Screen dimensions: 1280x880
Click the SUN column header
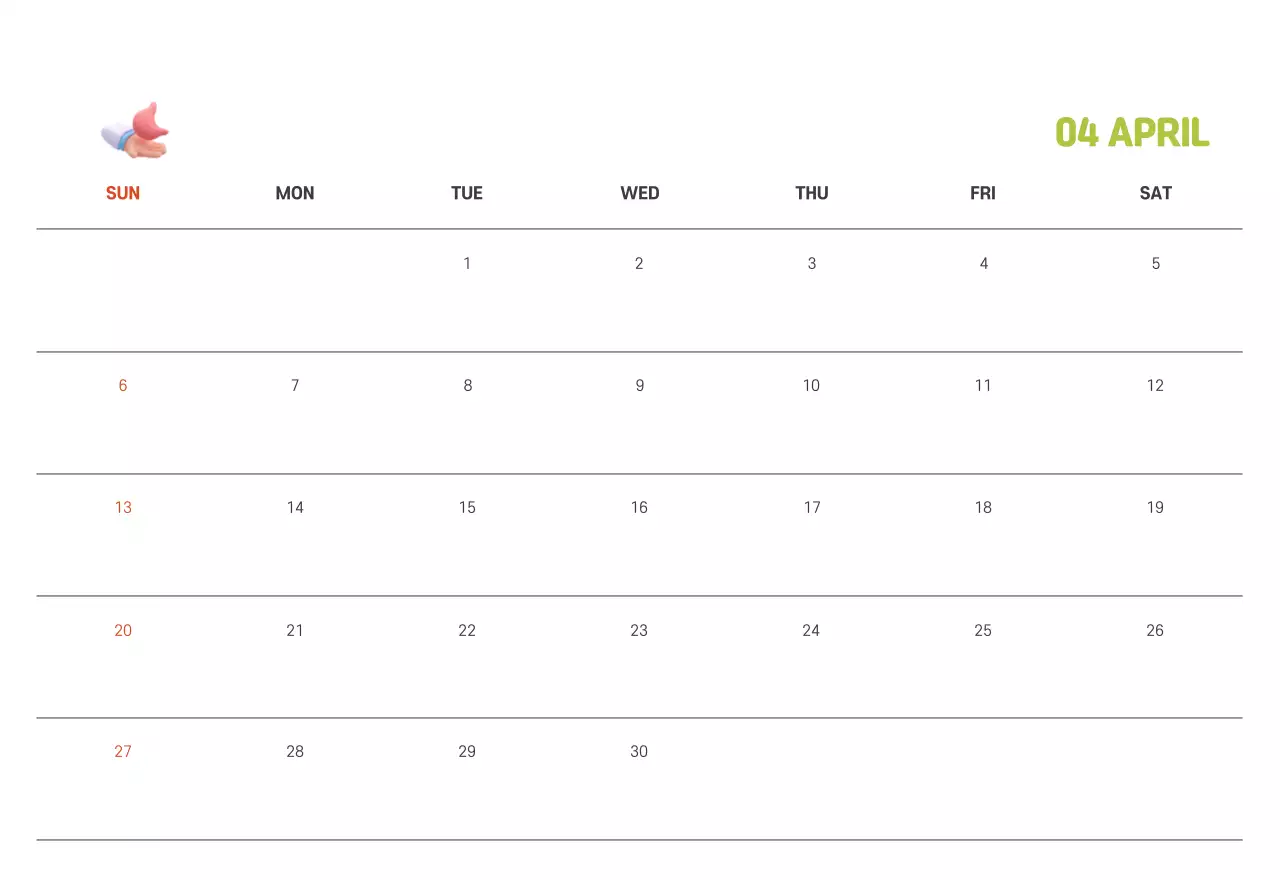click(x=123, y=193)
